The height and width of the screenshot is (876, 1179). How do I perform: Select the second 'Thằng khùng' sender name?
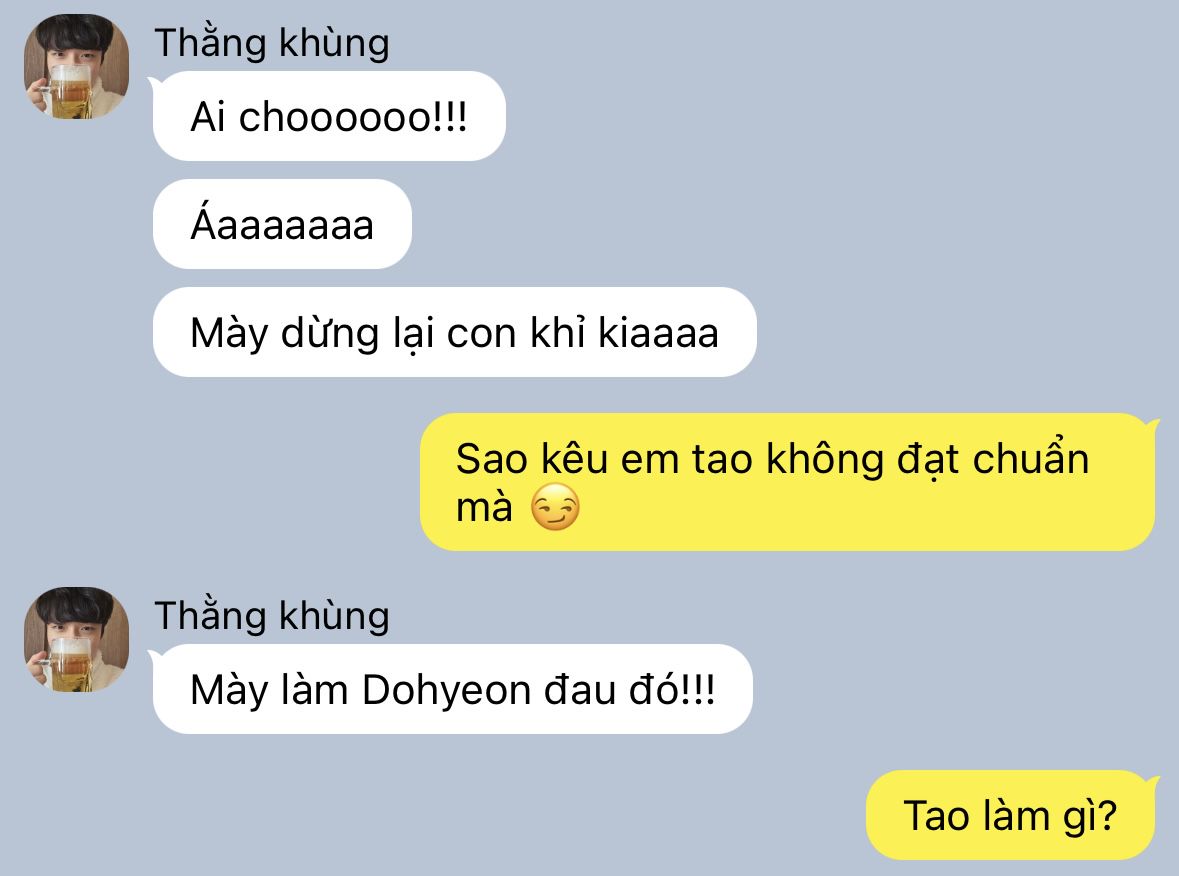coord(272,615)
